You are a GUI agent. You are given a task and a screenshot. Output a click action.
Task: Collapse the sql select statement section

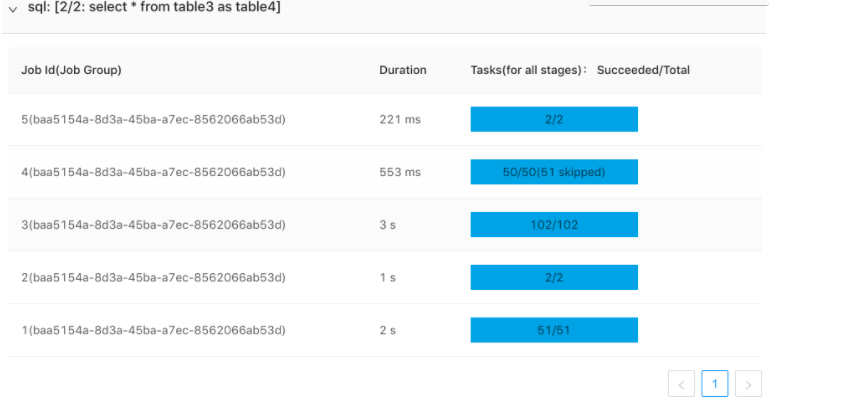pos(12,8)
